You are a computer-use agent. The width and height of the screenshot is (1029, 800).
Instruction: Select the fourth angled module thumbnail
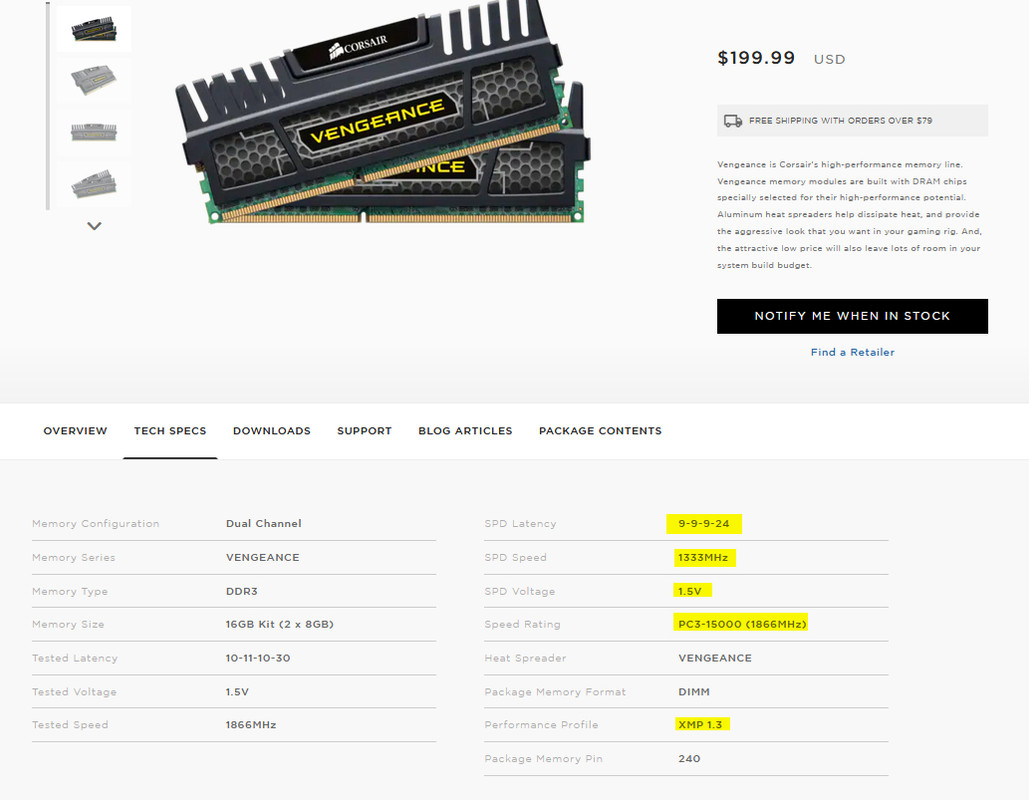click(94, 184)
